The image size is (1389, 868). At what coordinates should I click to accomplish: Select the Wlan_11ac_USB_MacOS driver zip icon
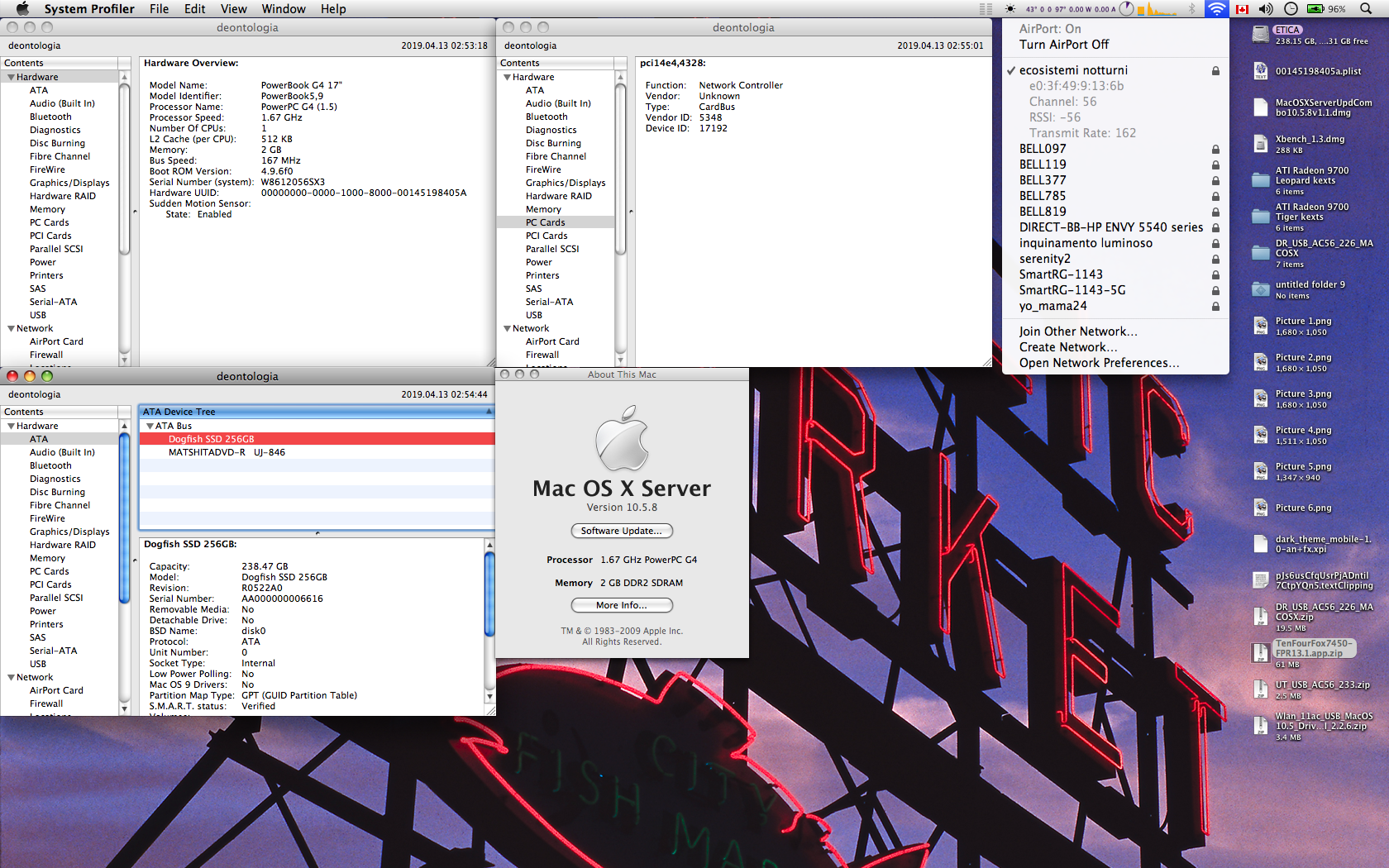(1260, 726)
